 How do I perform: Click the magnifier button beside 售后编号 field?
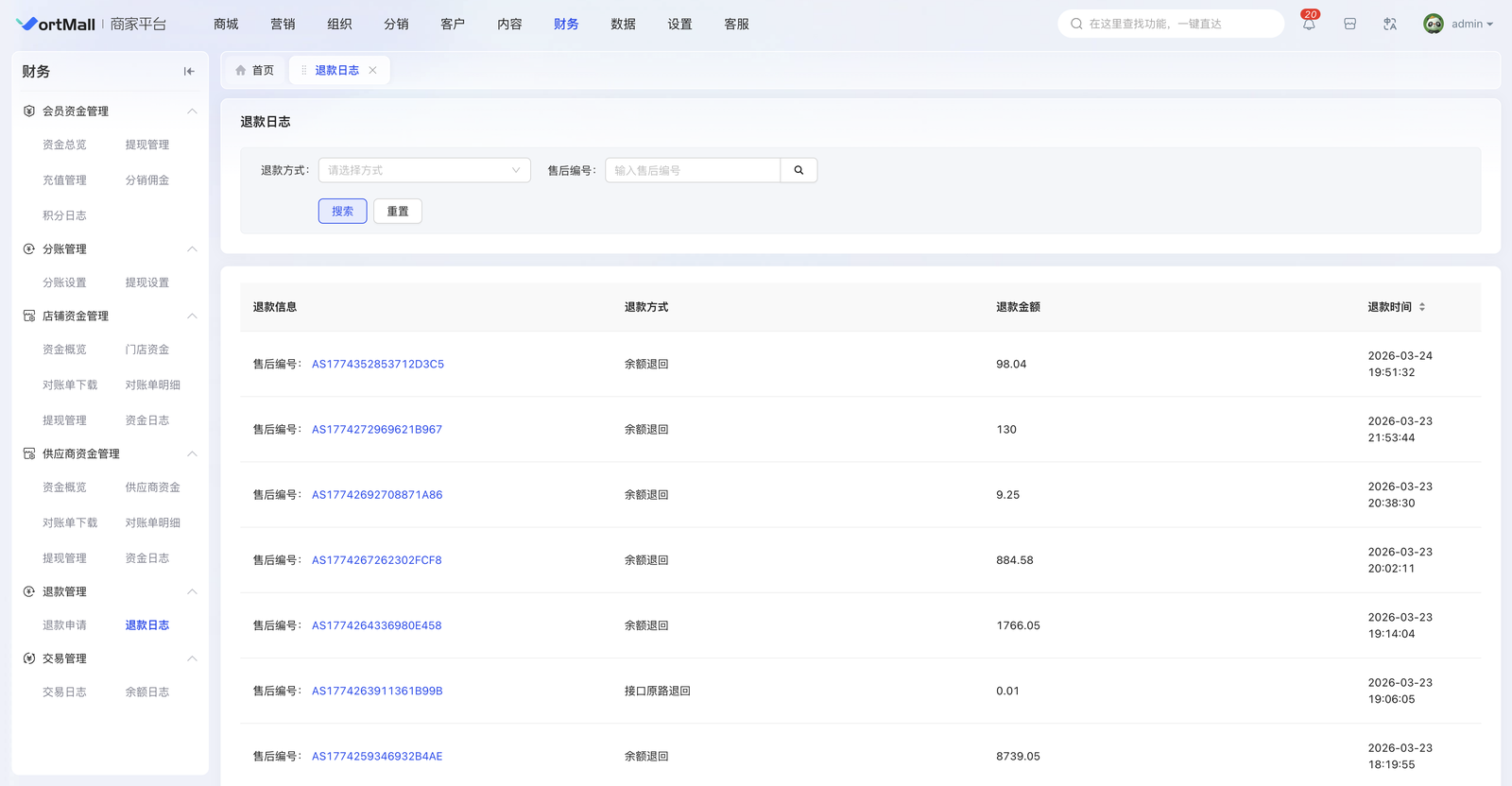point(799,171)
